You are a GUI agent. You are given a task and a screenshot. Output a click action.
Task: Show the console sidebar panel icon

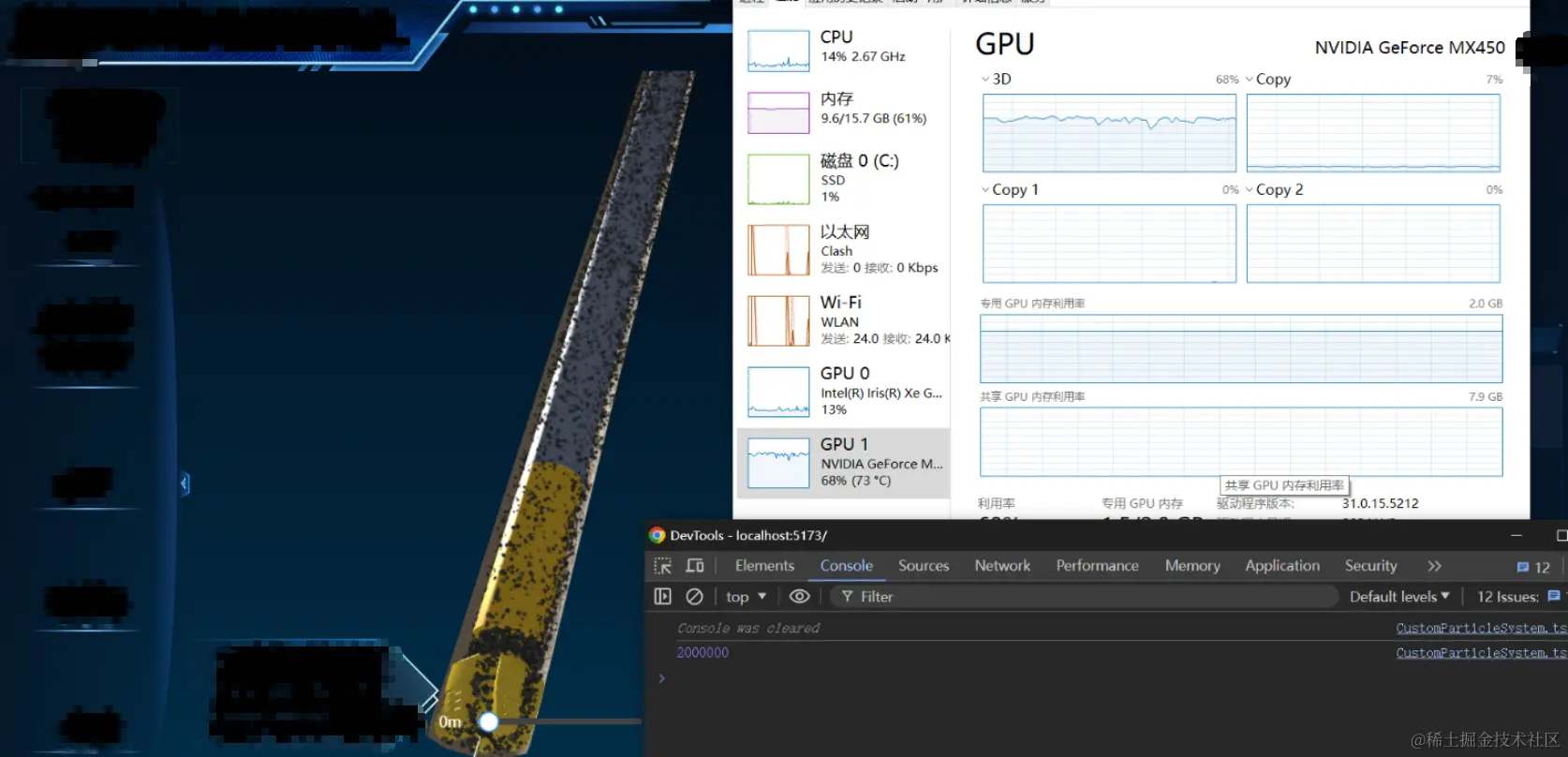[x=662, y=597]
